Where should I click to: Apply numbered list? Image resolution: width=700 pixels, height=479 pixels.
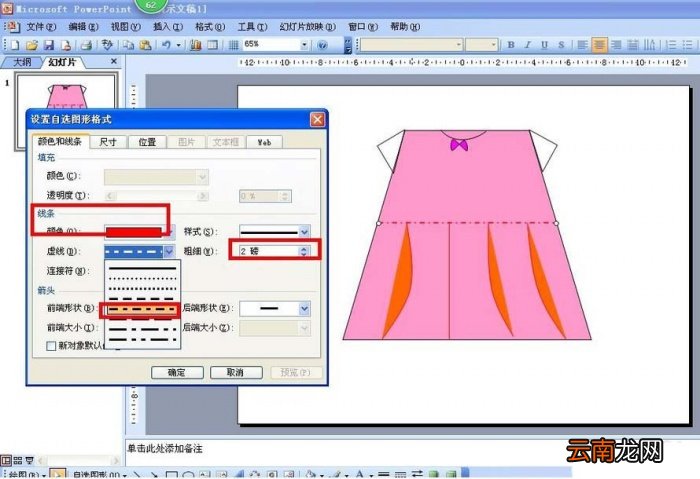click(x=671, y=45)
